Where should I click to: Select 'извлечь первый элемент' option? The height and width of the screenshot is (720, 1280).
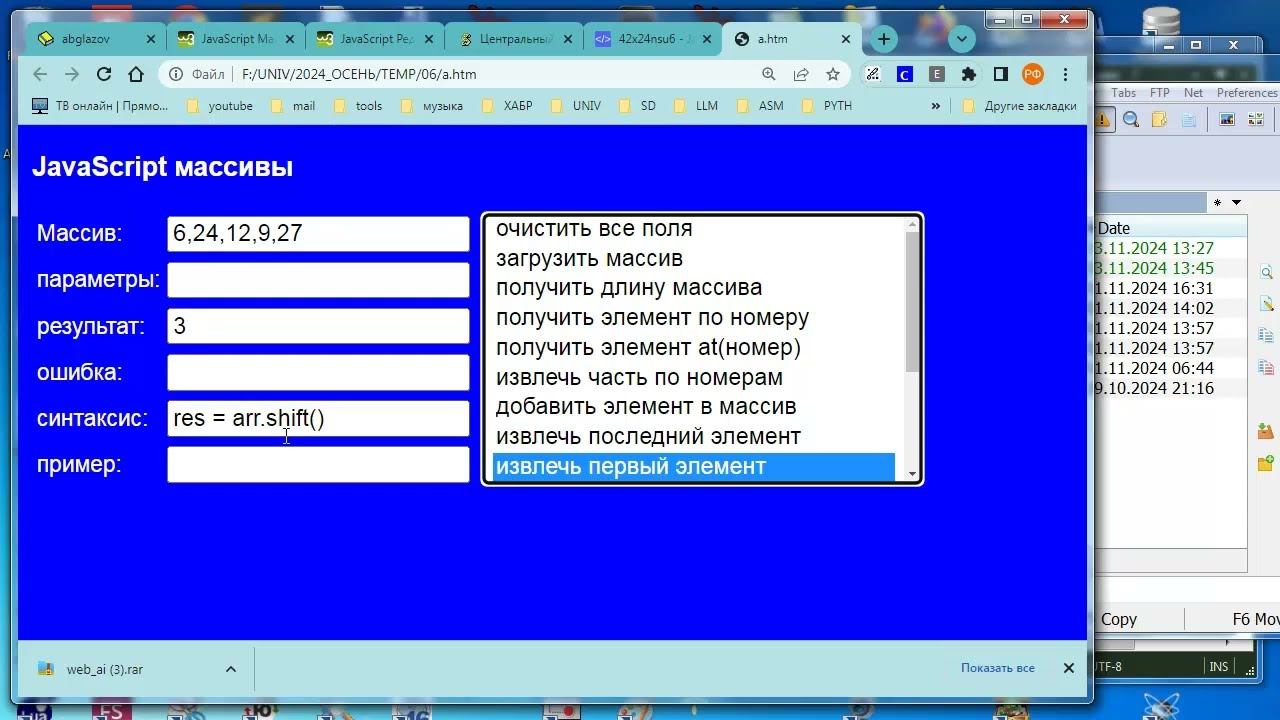694,467
